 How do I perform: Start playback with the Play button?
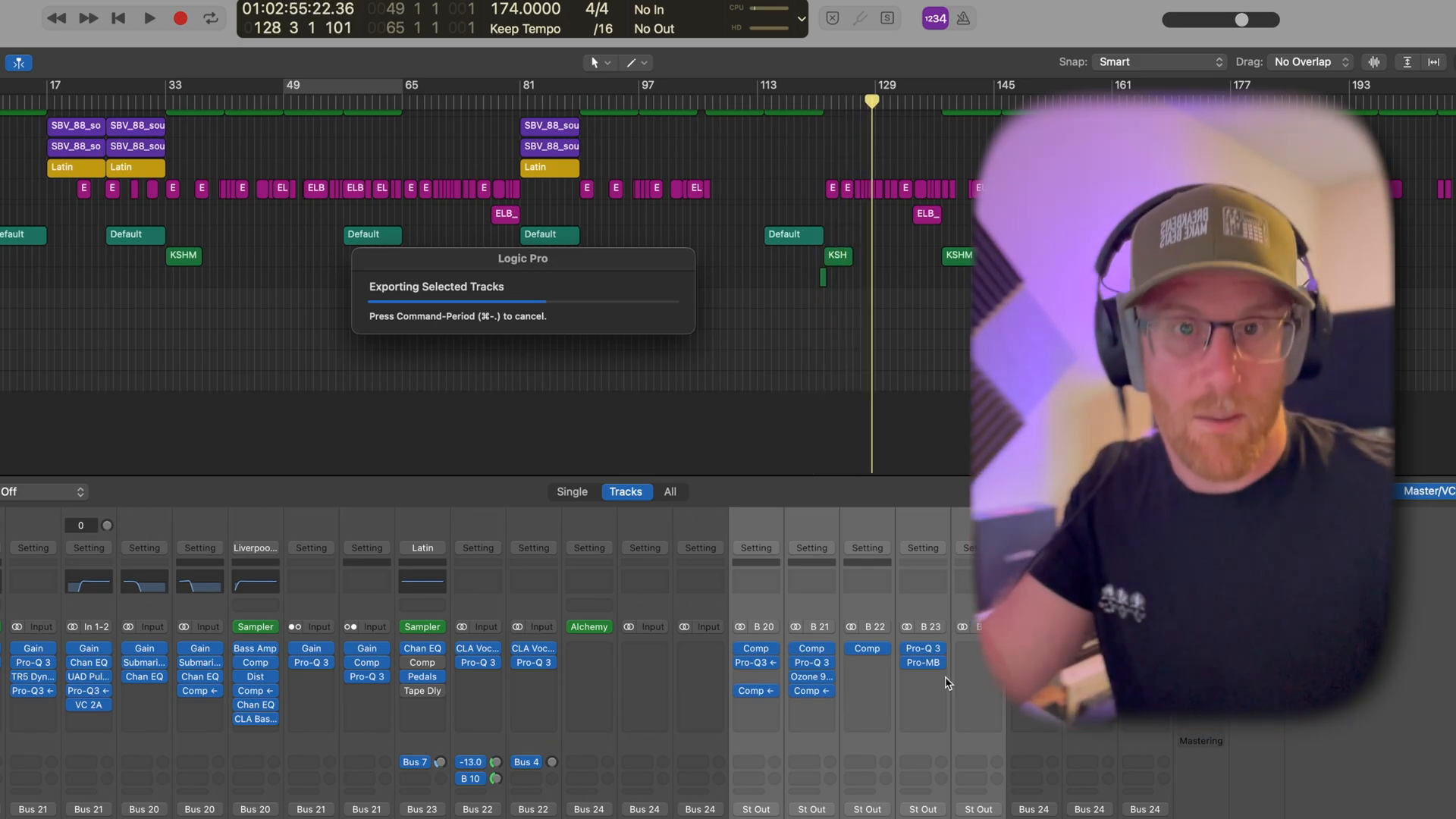coord(149,18)
